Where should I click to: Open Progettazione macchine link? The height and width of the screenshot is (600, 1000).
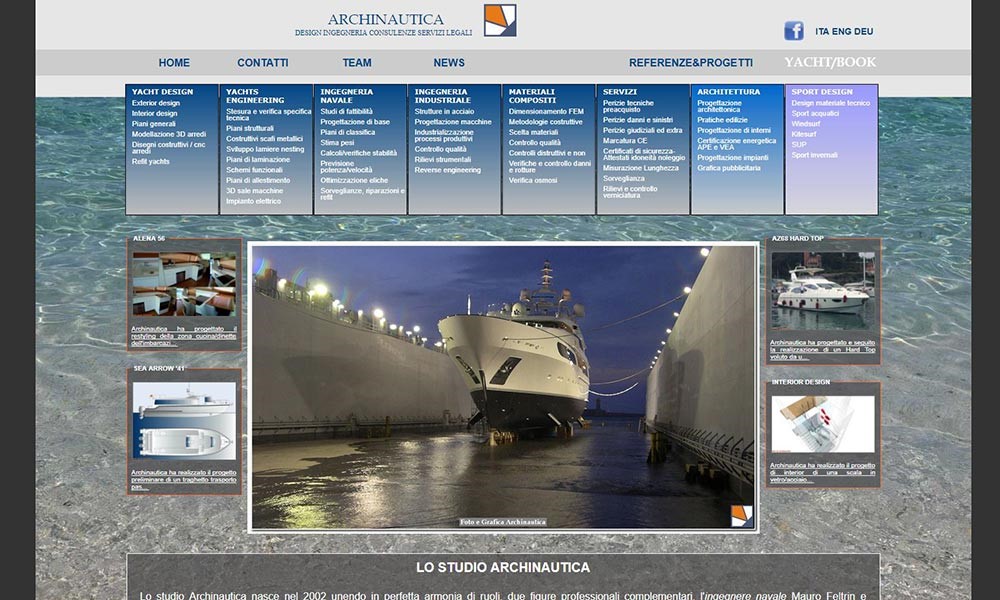(453, 122)
